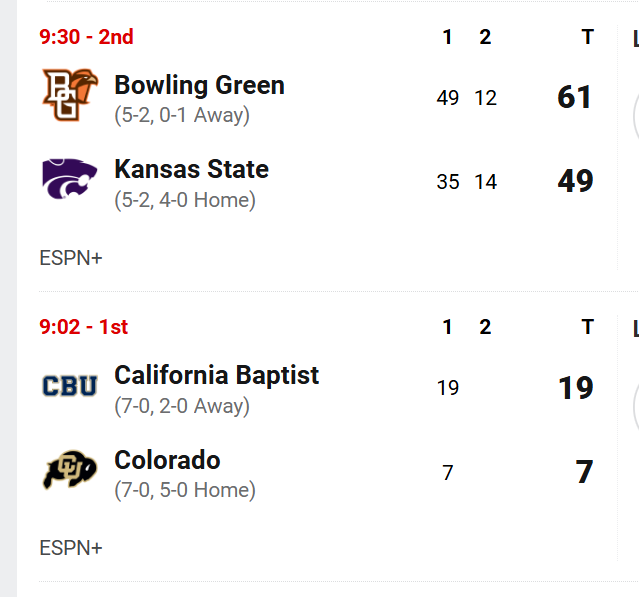Click Bowling Green's first-half score of 49
Image resolution: width=639 pixels, height=597 pixels.
[x=448, y=98]
